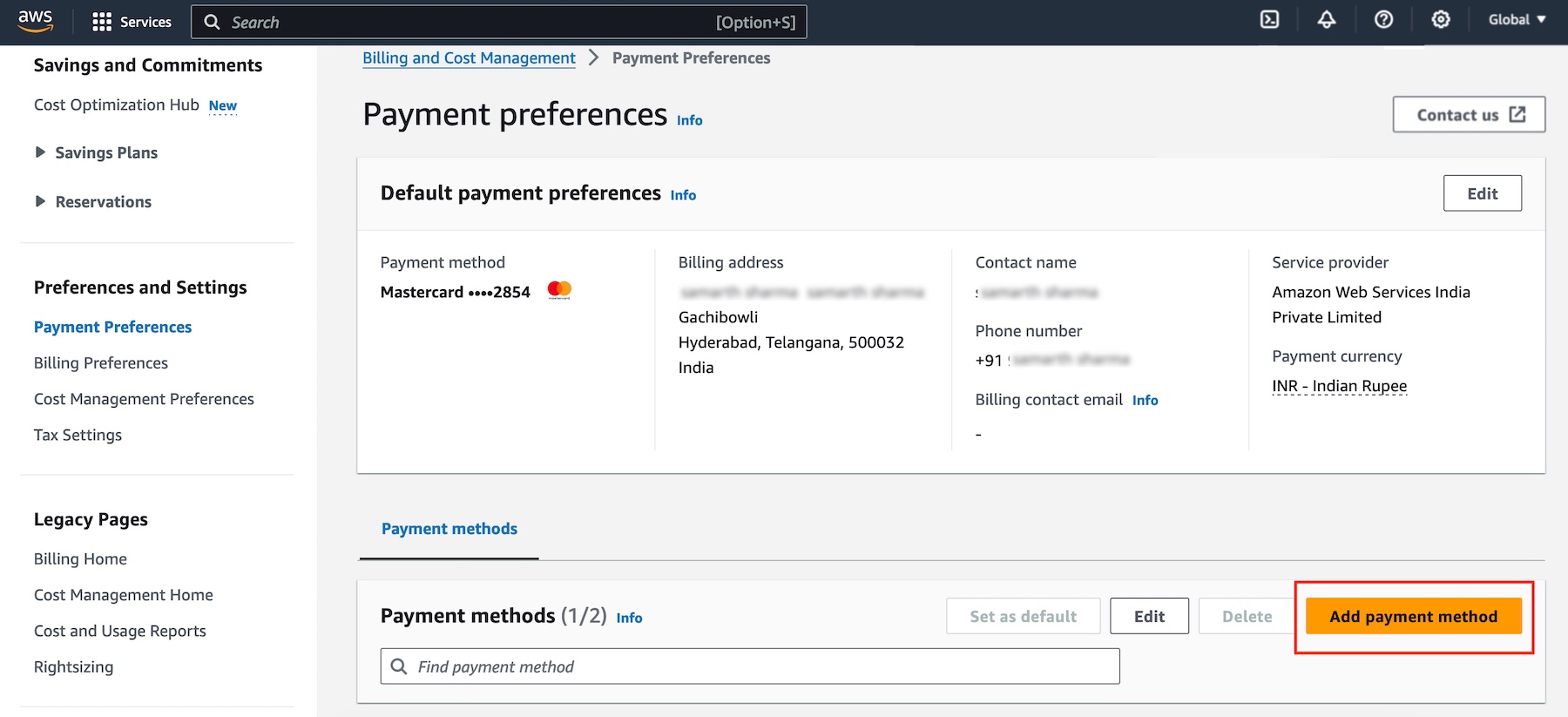
Task: Open the settings gear icon
Action: tap(1441, 19)
